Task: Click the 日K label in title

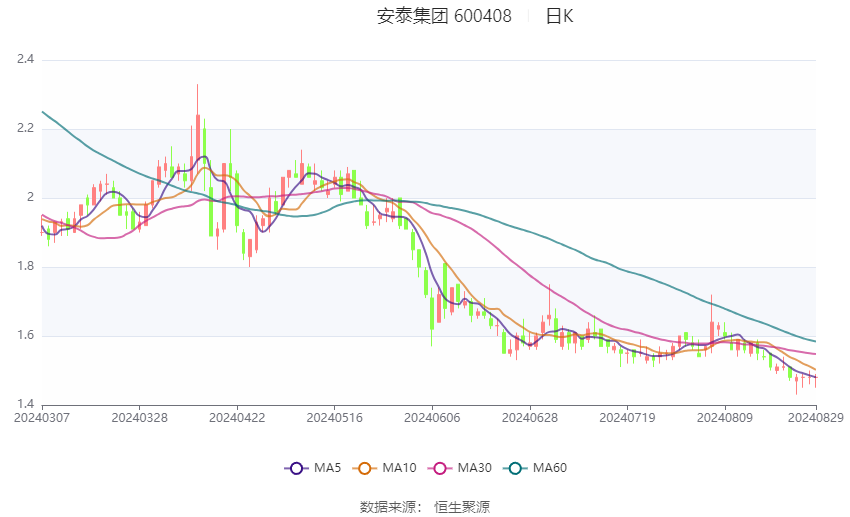Action: pos(559,16)
